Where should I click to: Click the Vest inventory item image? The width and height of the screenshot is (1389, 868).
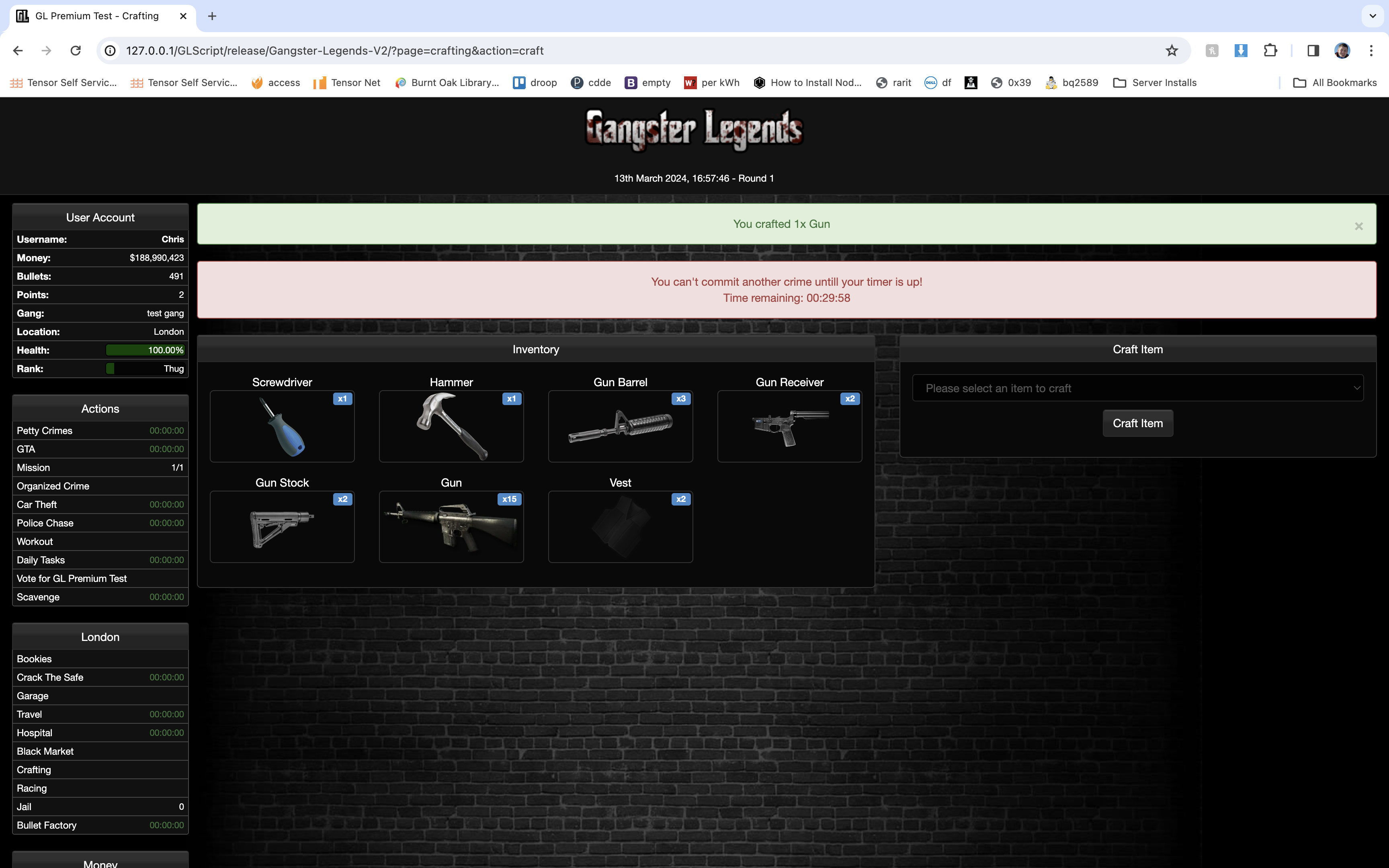620,527
